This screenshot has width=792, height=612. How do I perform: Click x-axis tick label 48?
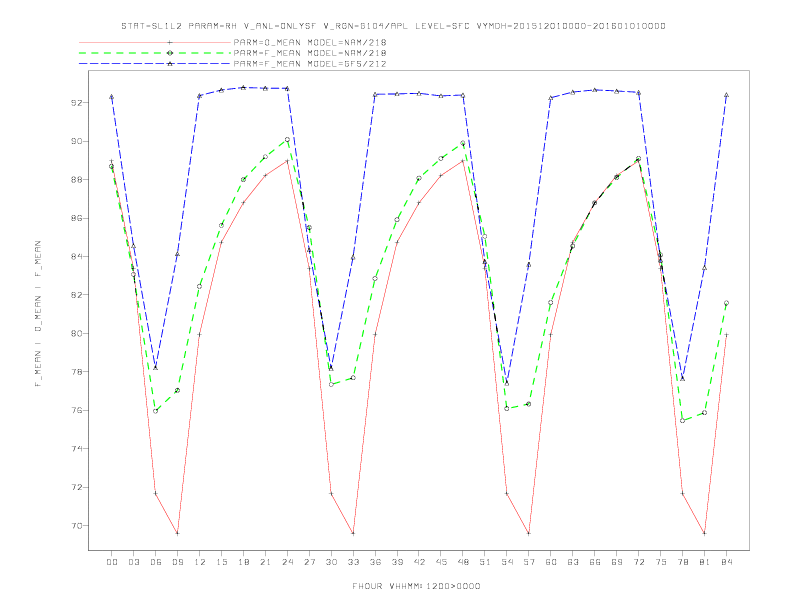click(x=463, y=562)
